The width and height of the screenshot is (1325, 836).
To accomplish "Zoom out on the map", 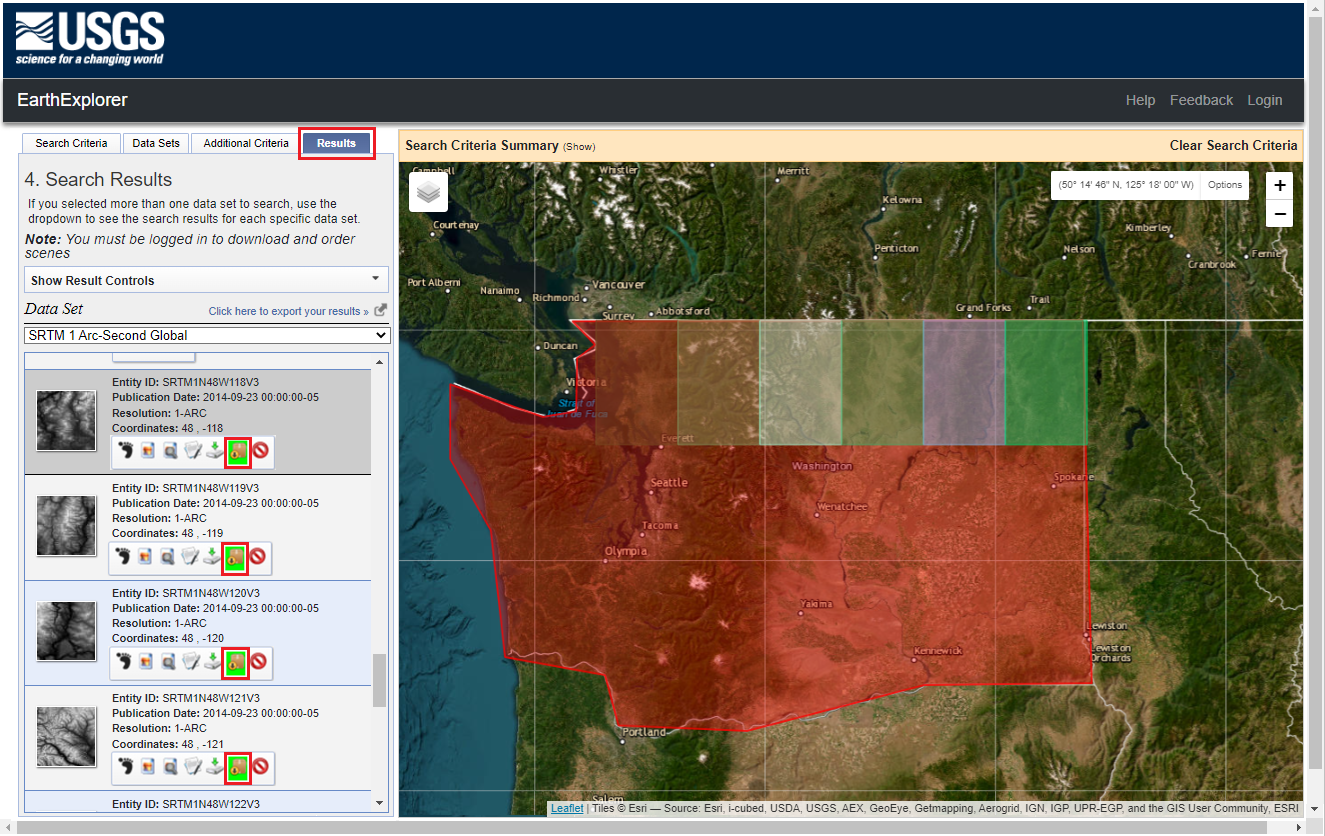I will [1280, 213].
